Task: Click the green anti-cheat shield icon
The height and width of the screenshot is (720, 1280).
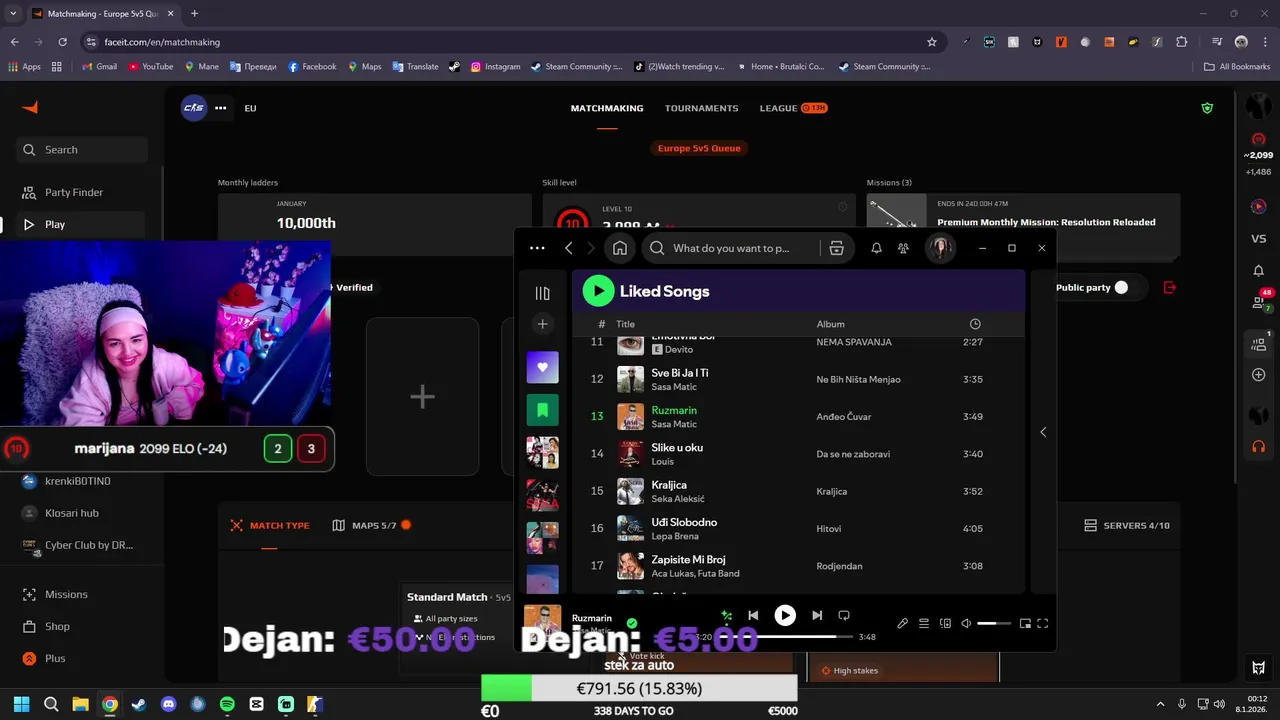Action: [x=1207, y=108]
